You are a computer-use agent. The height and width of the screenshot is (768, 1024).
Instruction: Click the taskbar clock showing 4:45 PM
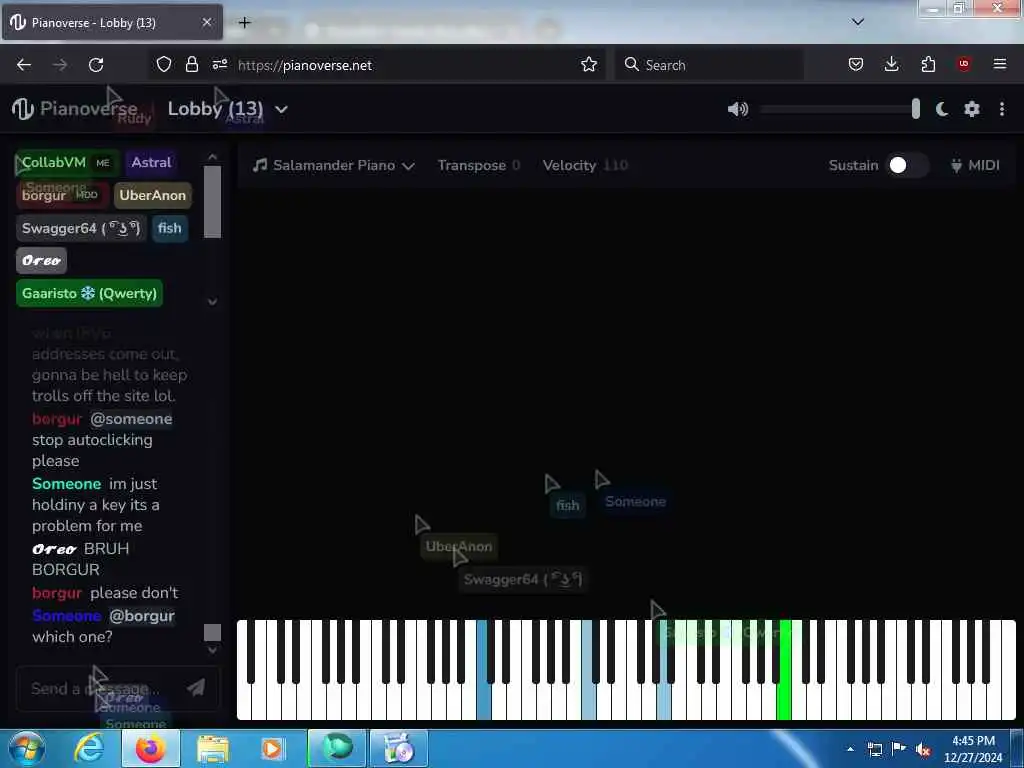973,749
